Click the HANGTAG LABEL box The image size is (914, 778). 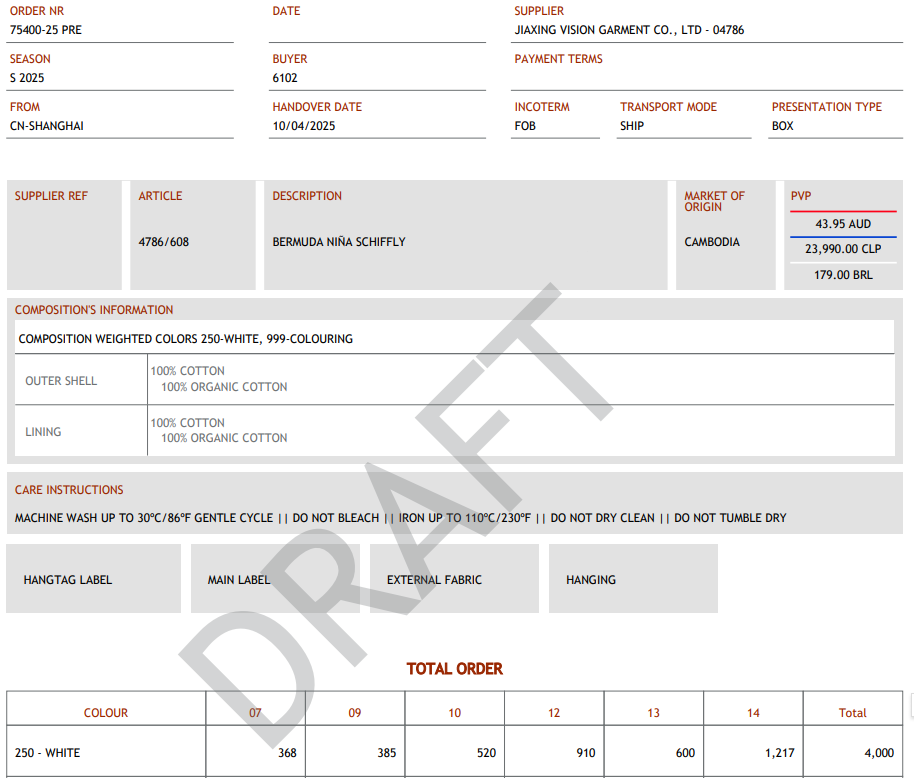point(93,579)
